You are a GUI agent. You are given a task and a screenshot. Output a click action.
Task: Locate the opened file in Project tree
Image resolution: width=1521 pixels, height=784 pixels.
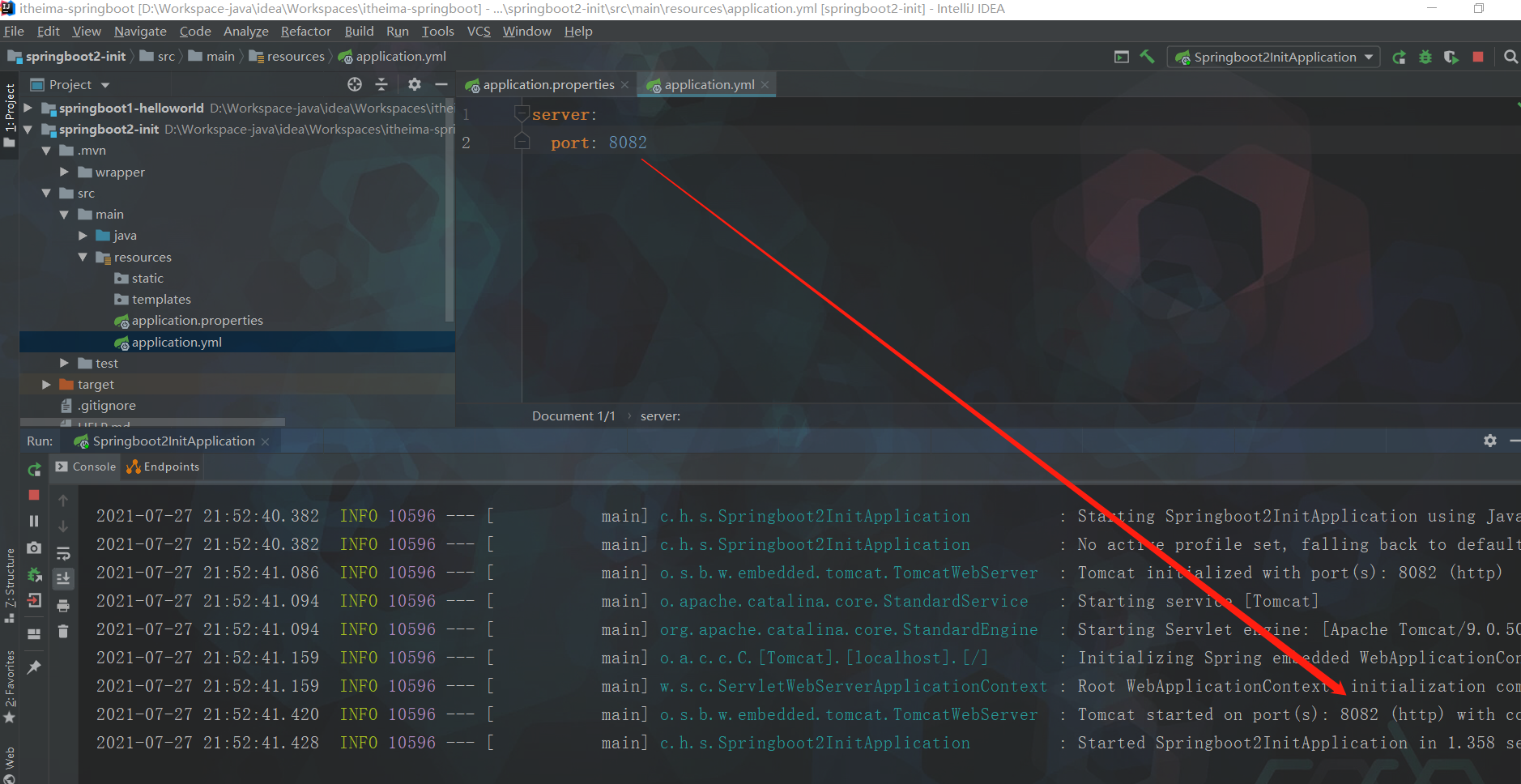[355, 84]
